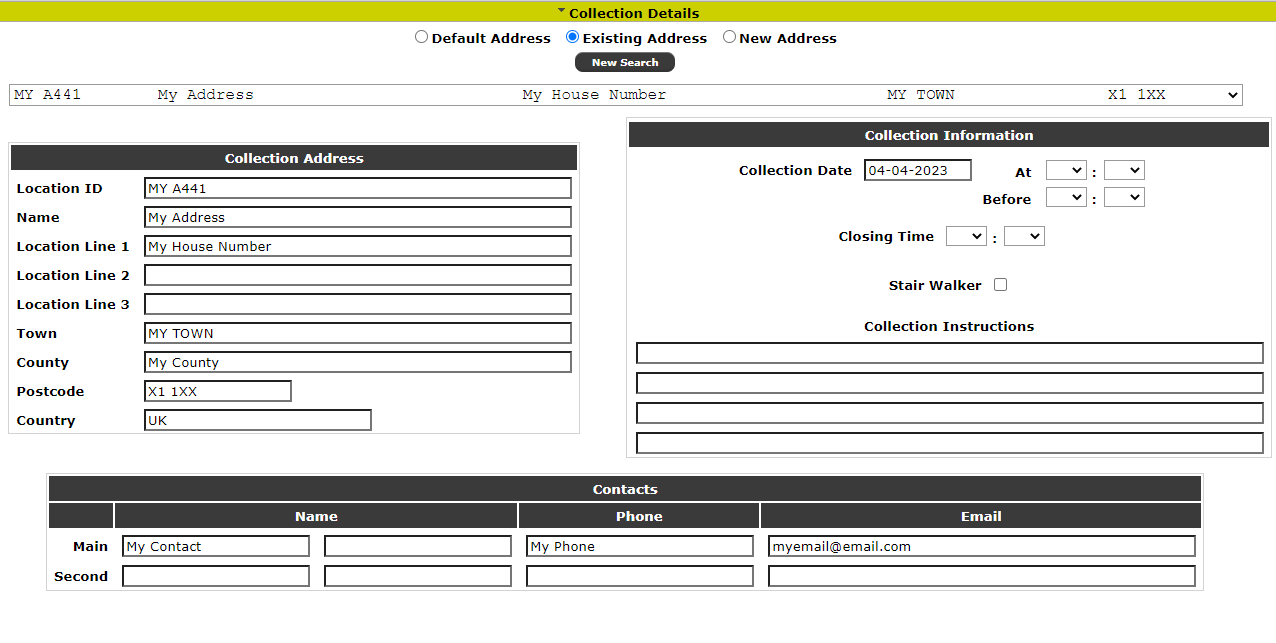The height and width of the screenshot is (643, 1276).
Task: Click the first Collection Instructions line
Action: [x=950, y=353]
